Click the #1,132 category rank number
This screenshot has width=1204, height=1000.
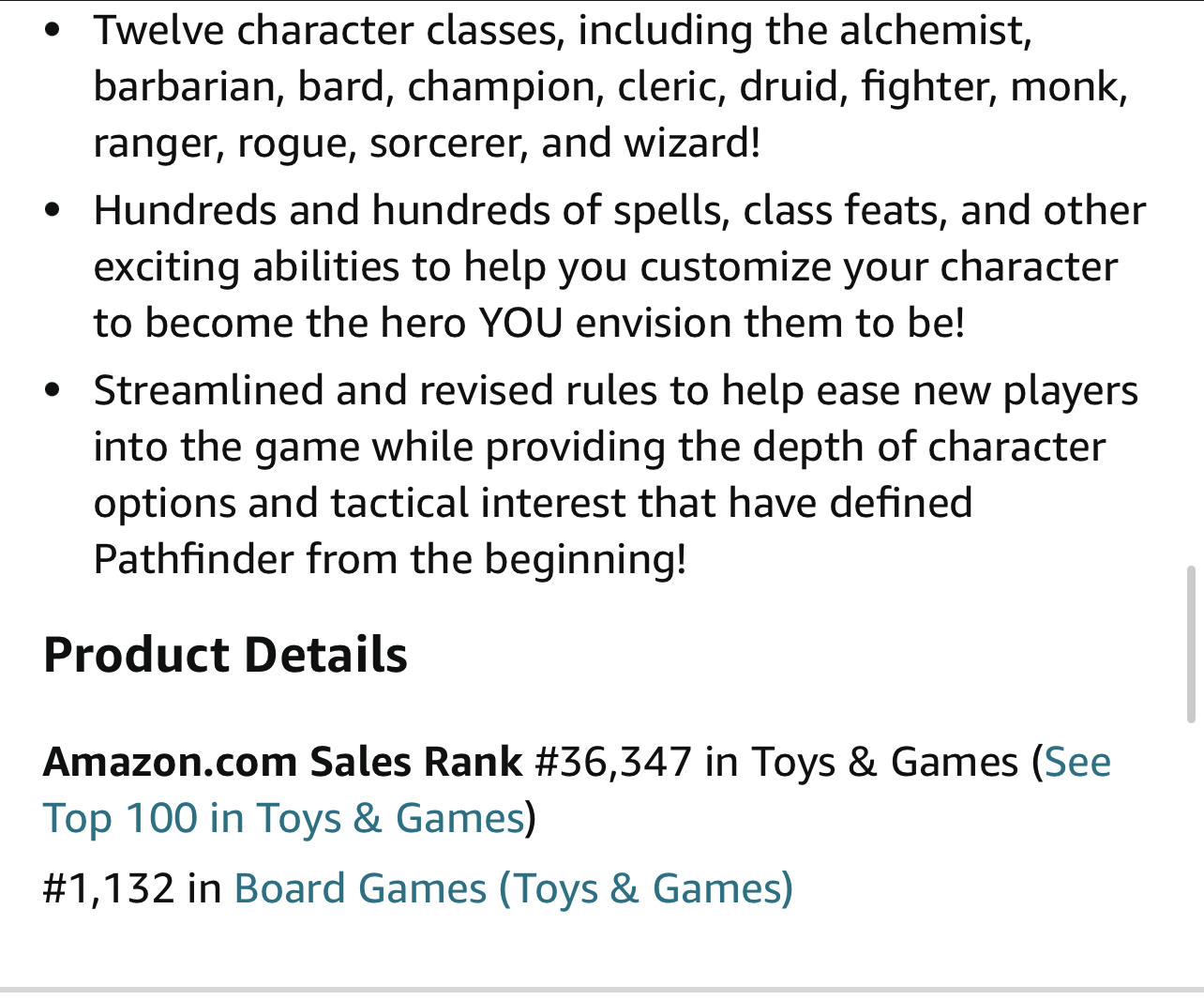tap(109, 889)
